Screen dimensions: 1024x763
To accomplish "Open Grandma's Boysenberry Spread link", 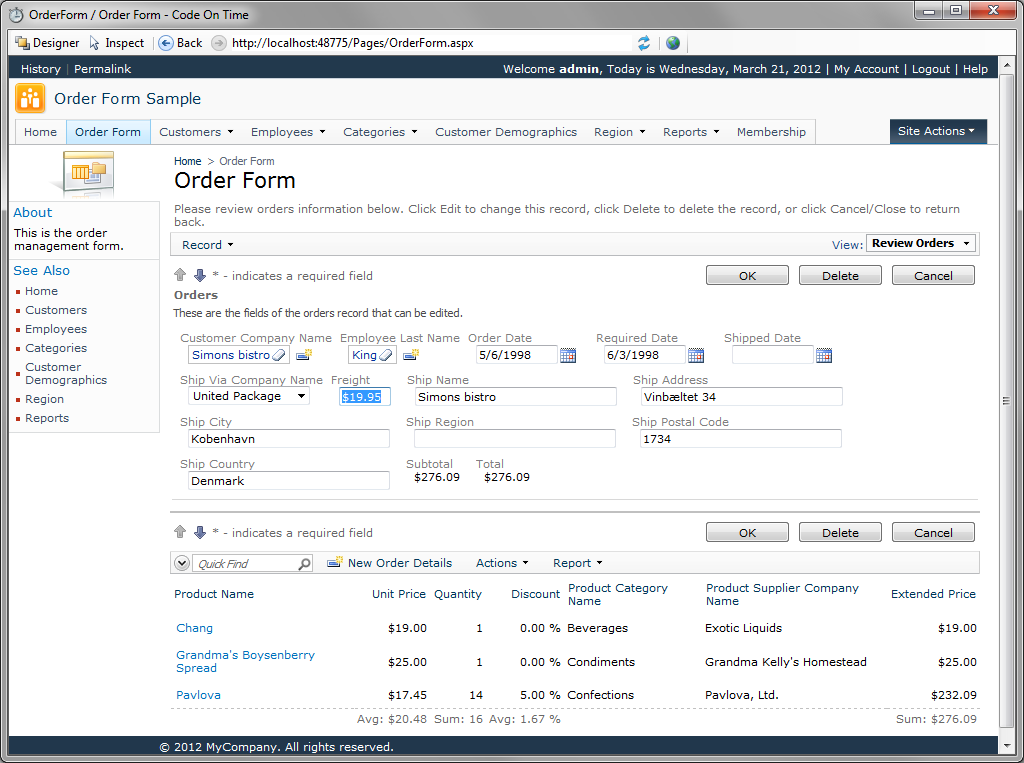I will [245, 661].
